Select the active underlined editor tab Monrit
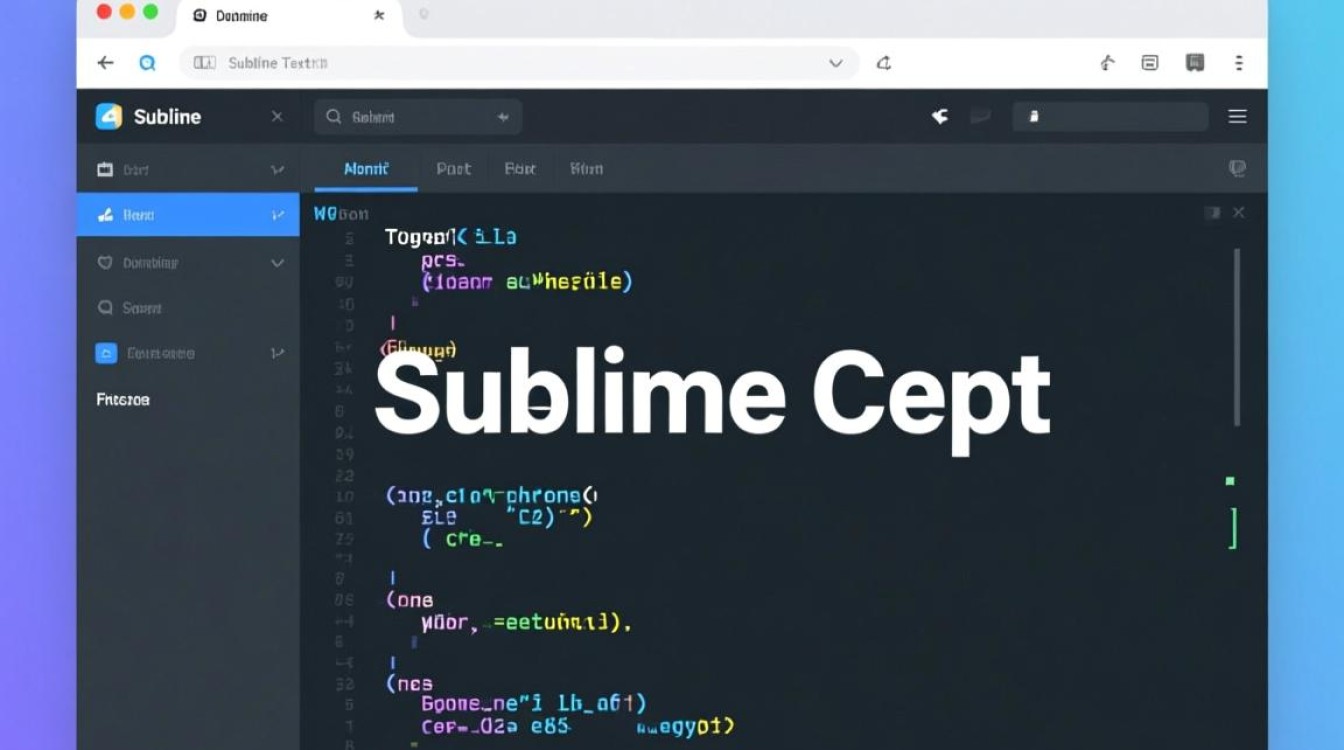The height and width of the screenshot is (750, 1344). pos(366,169)
